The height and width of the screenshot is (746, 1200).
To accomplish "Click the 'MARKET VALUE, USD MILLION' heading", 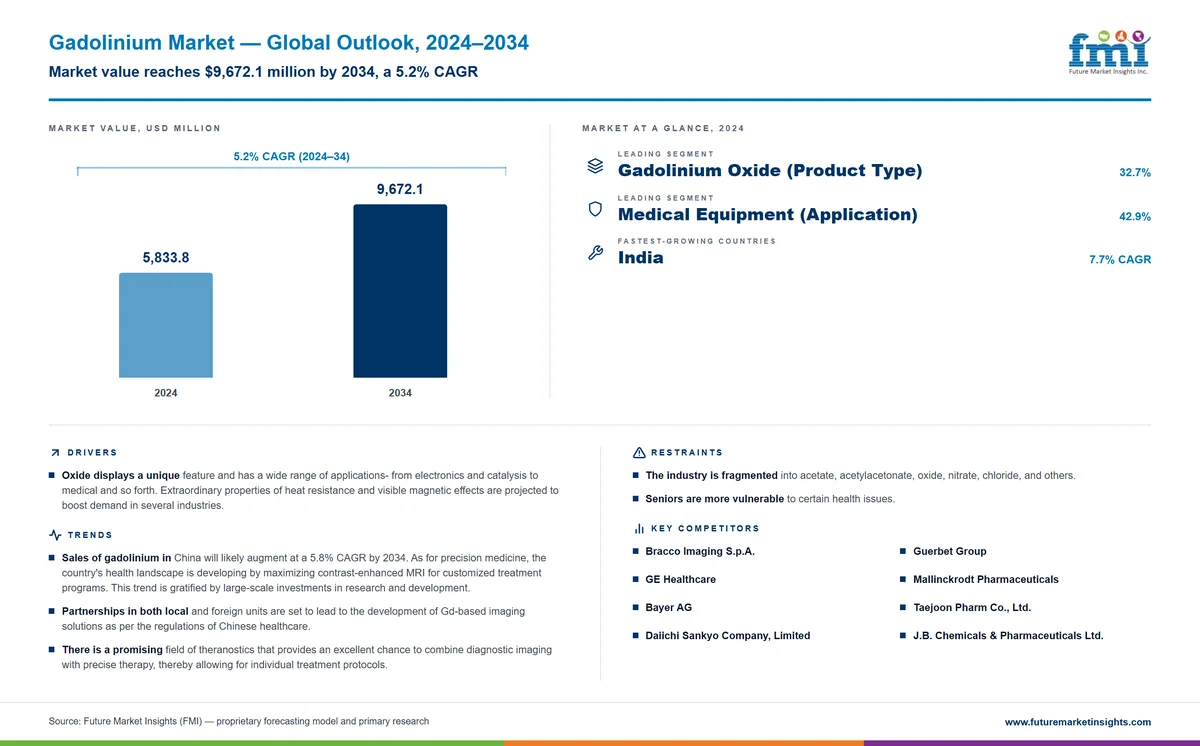I will (x=135, y=129).
